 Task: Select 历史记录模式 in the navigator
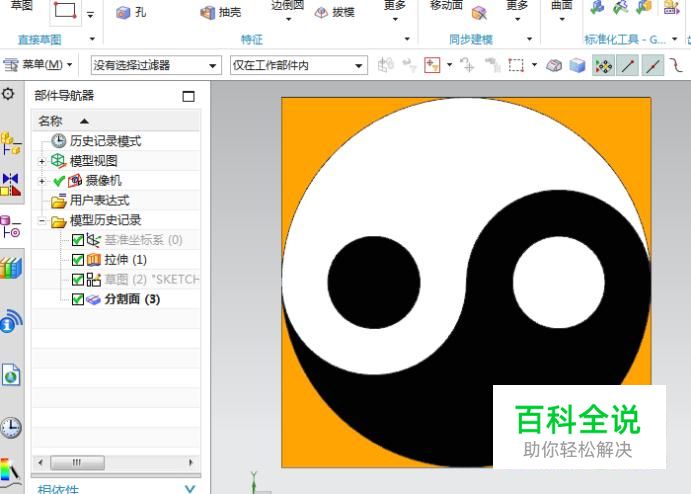pyautogui.click(x=105, y=141)
